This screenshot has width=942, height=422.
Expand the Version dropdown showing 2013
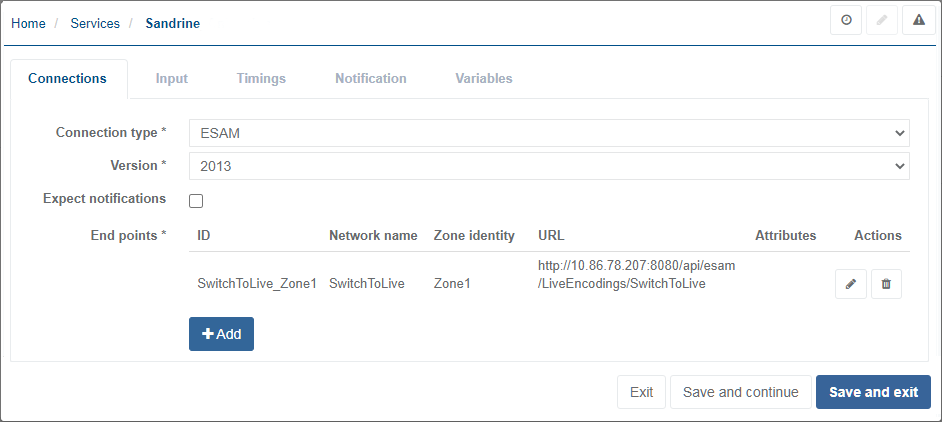(549, 166)
